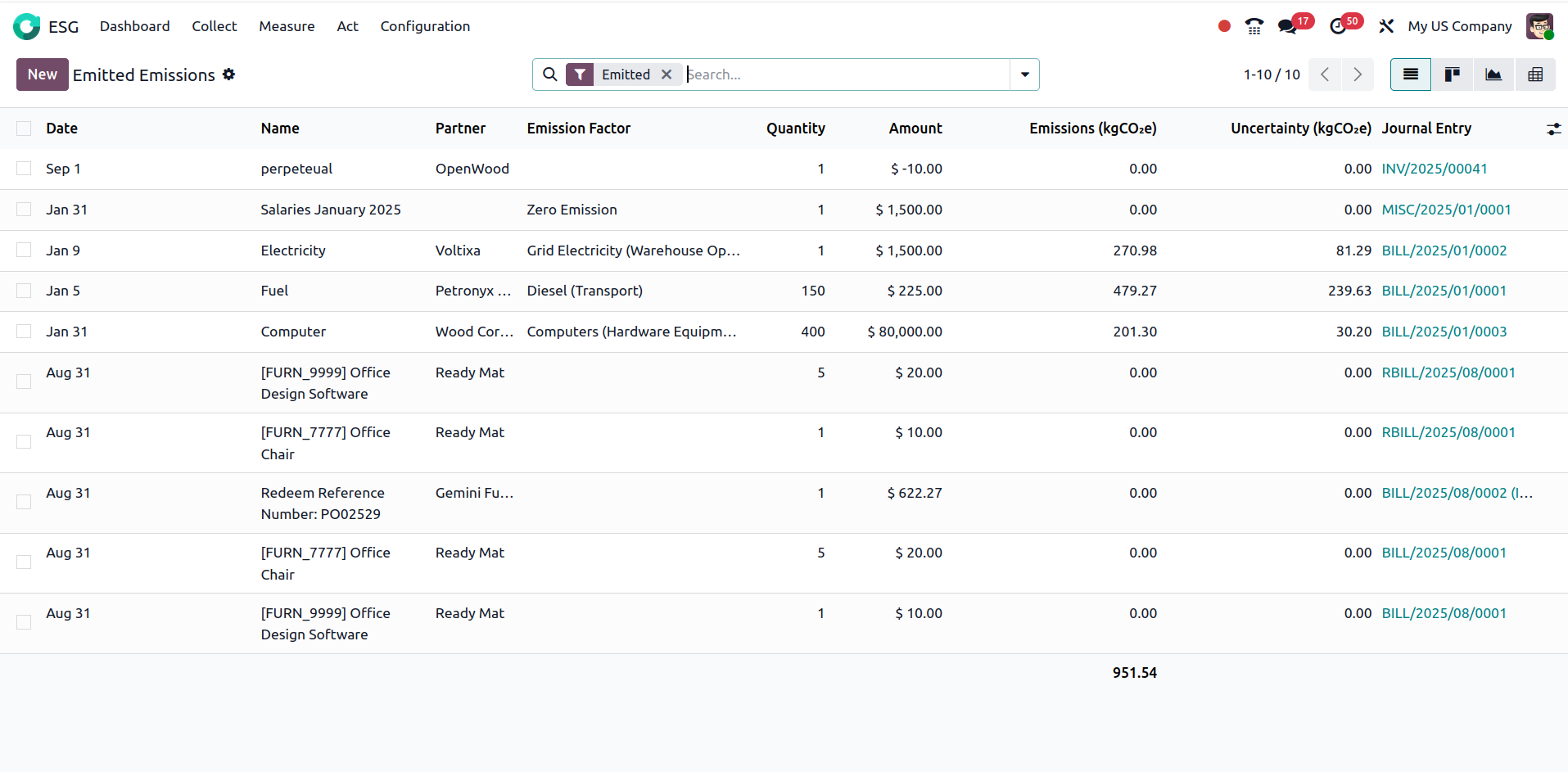The image size is (1568, 772).
Task: Click the New button
Action: click(42, 74)
